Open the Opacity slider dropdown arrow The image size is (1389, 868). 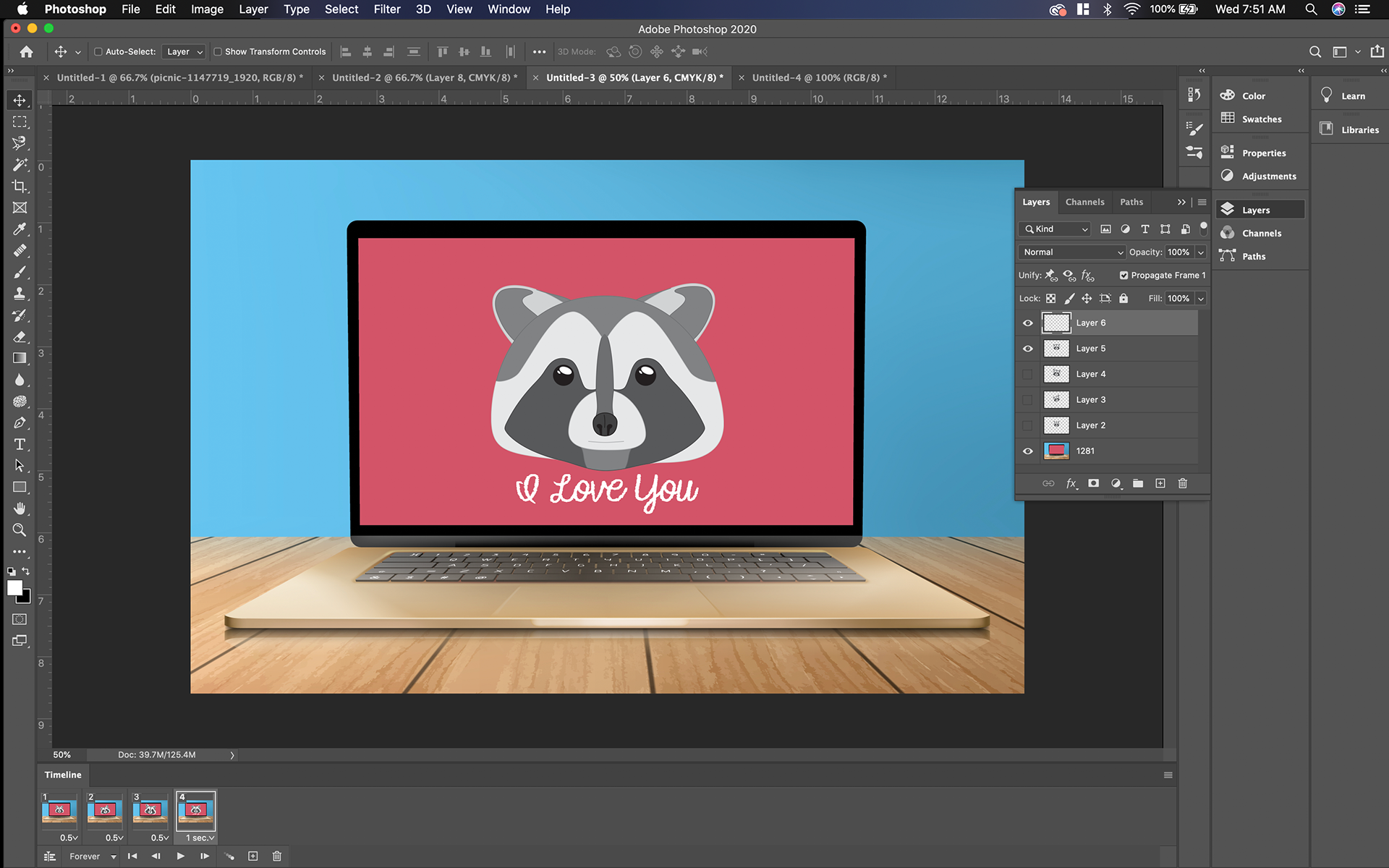tap(1201, 252)
